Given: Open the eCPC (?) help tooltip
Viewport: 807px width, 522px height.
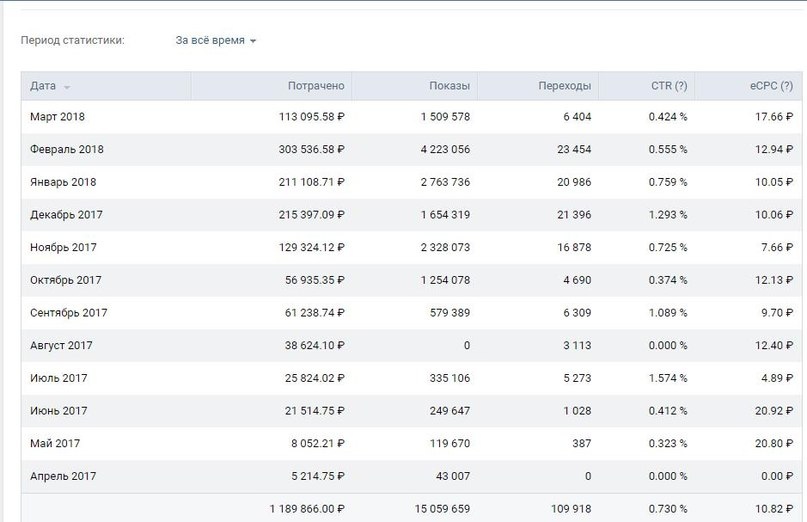Looking at the screenshot, I should click(x=786, y=86).
